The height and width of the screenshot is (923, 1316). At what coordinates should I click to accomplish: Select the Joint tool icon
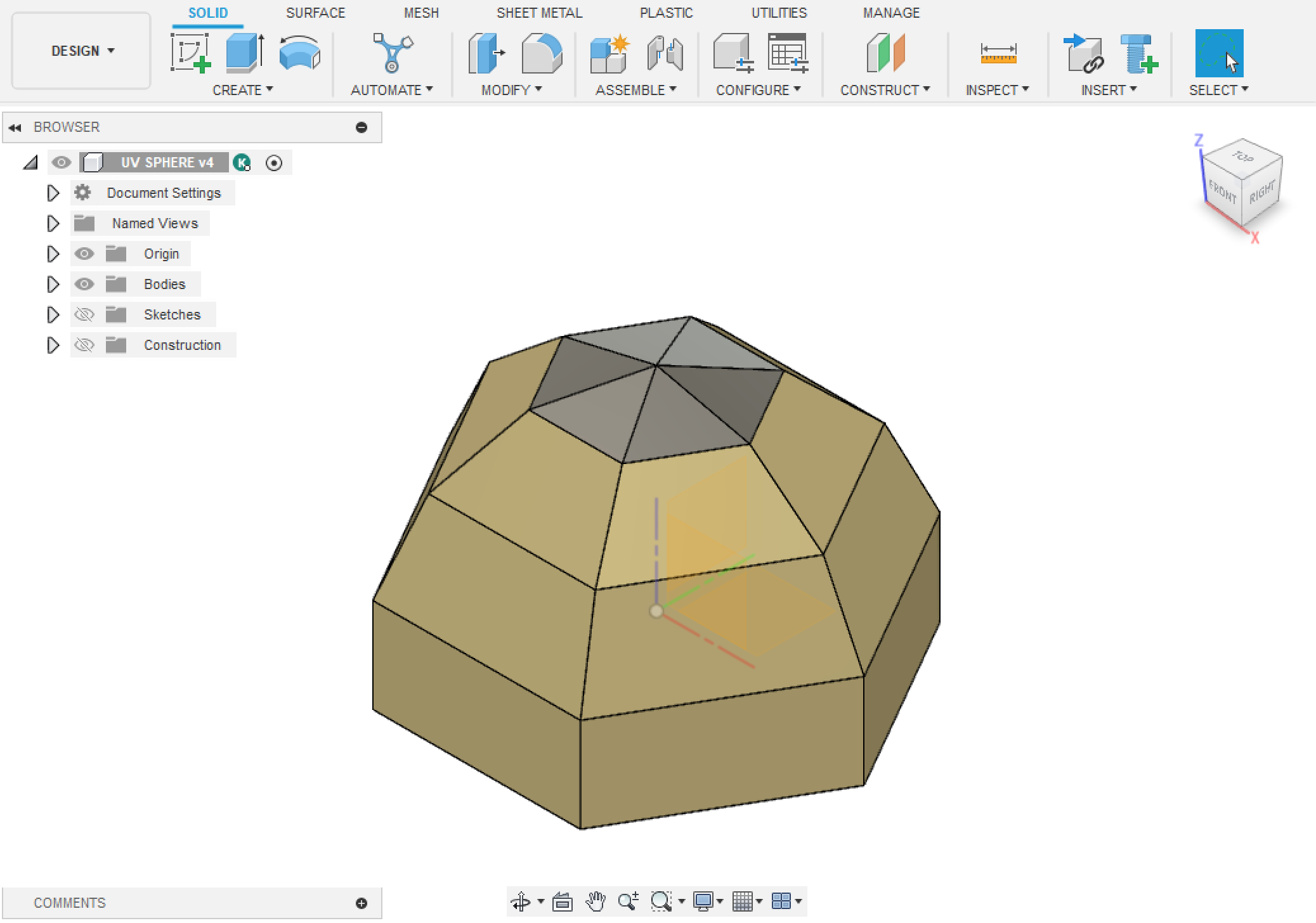(665, 53)
